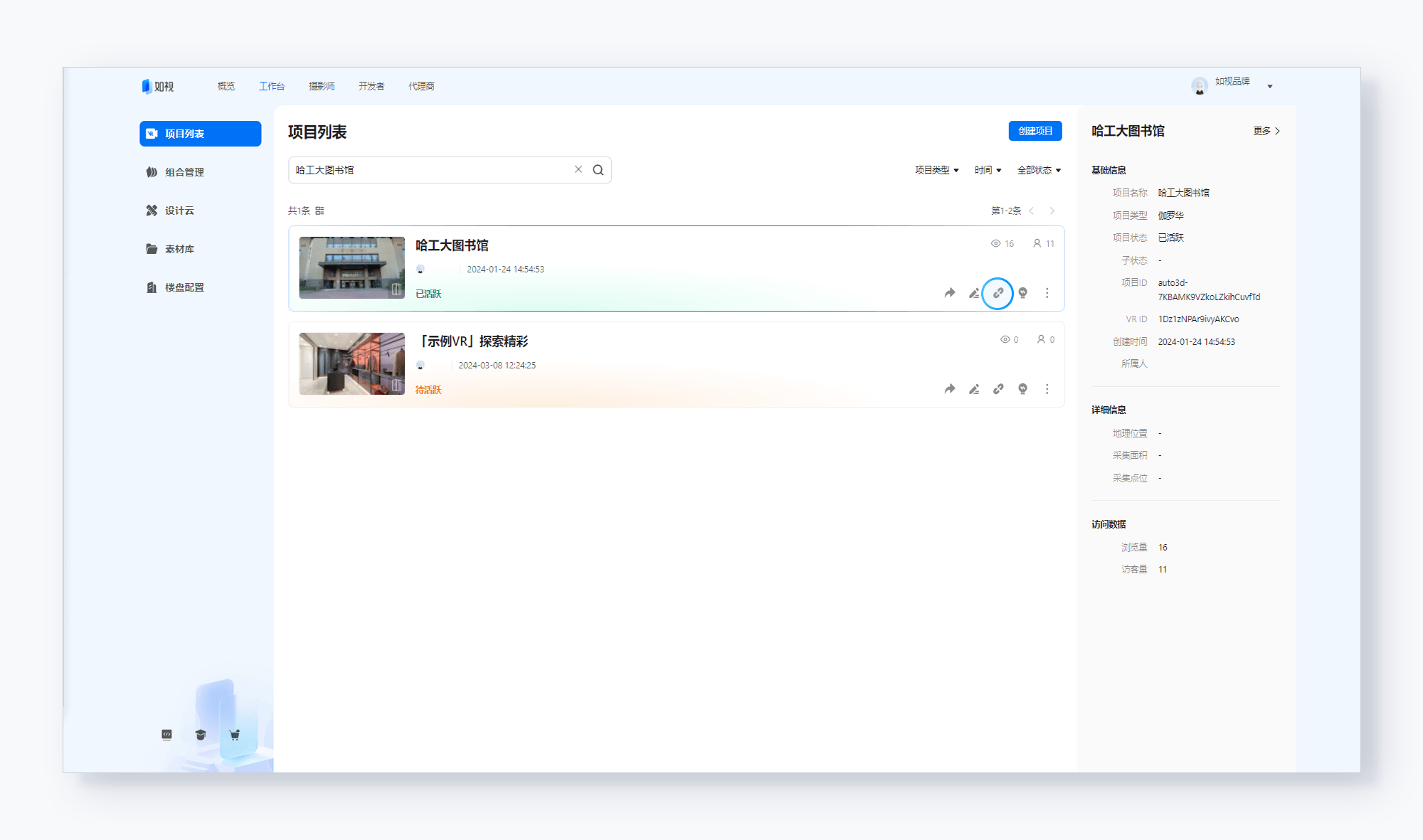Open the 概览 tab
1423x840 pixels.
tap(226, 86)
